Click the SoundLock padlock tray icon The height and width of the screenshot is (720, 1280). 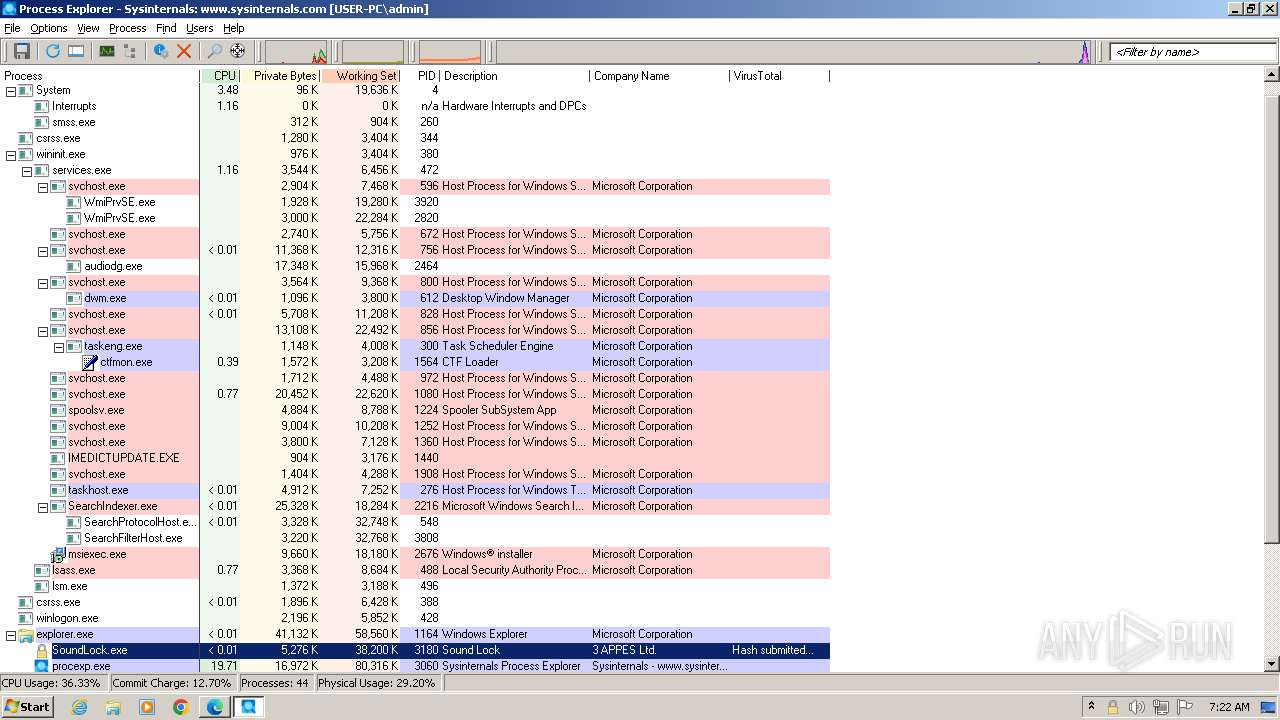coord(1113,707)
